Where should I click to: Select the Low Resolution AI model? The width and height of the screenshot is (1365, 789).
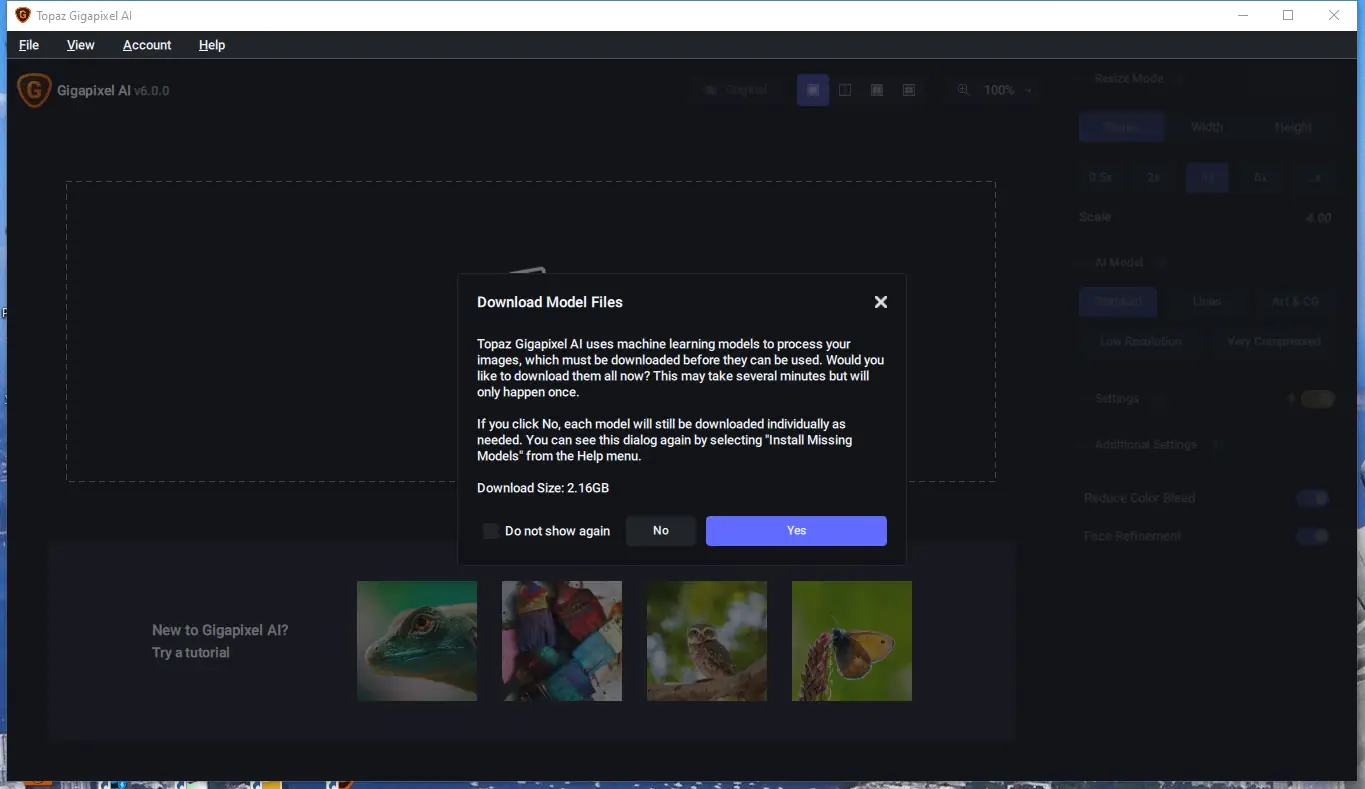(x=1141, y=341)
